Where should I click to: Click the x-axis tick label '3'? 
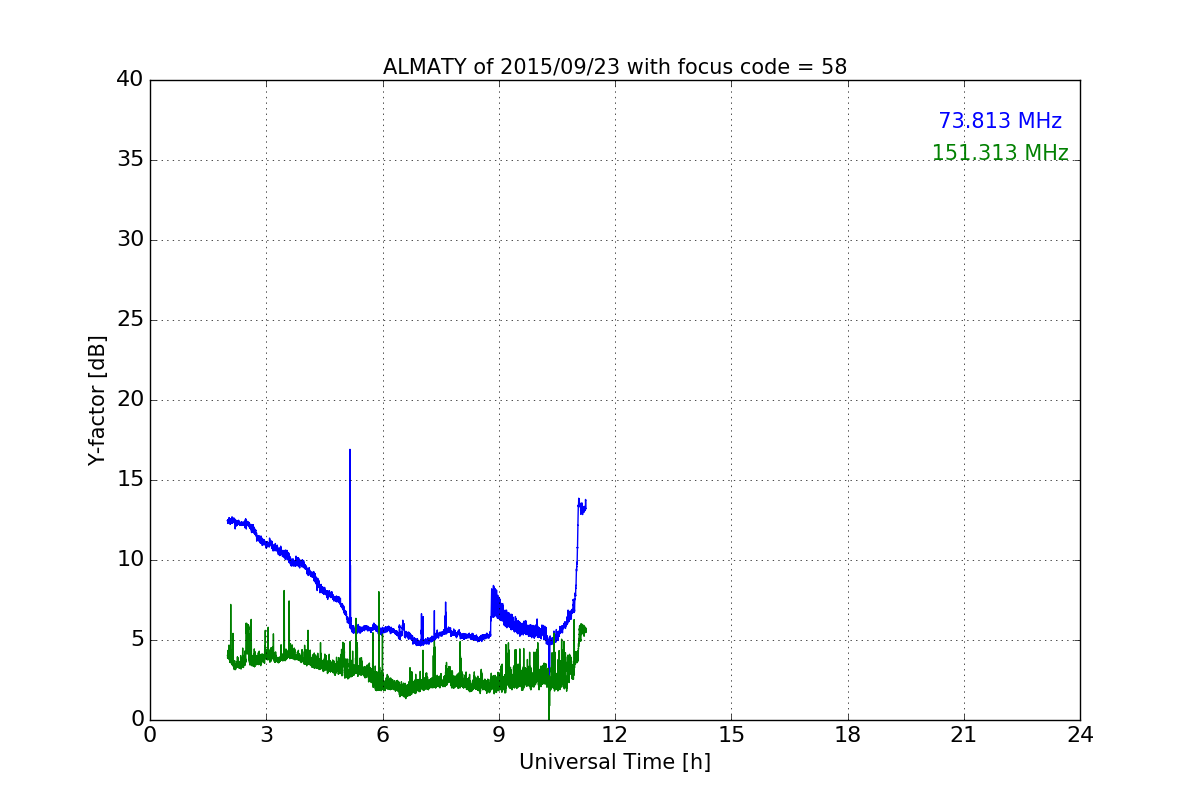(x=266, y=735)
